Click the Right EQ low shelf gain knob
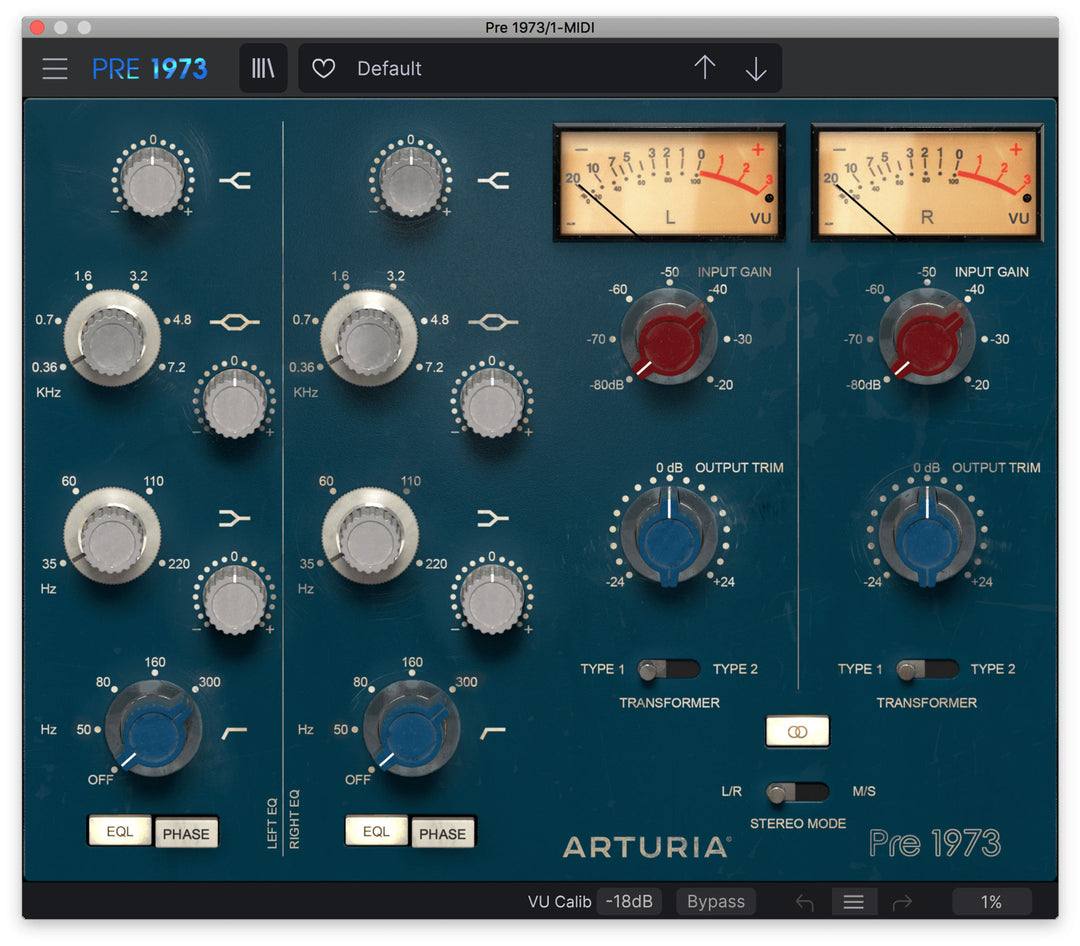The height and width of the screenshot is (946, 1080). click(x=492, y=599)
